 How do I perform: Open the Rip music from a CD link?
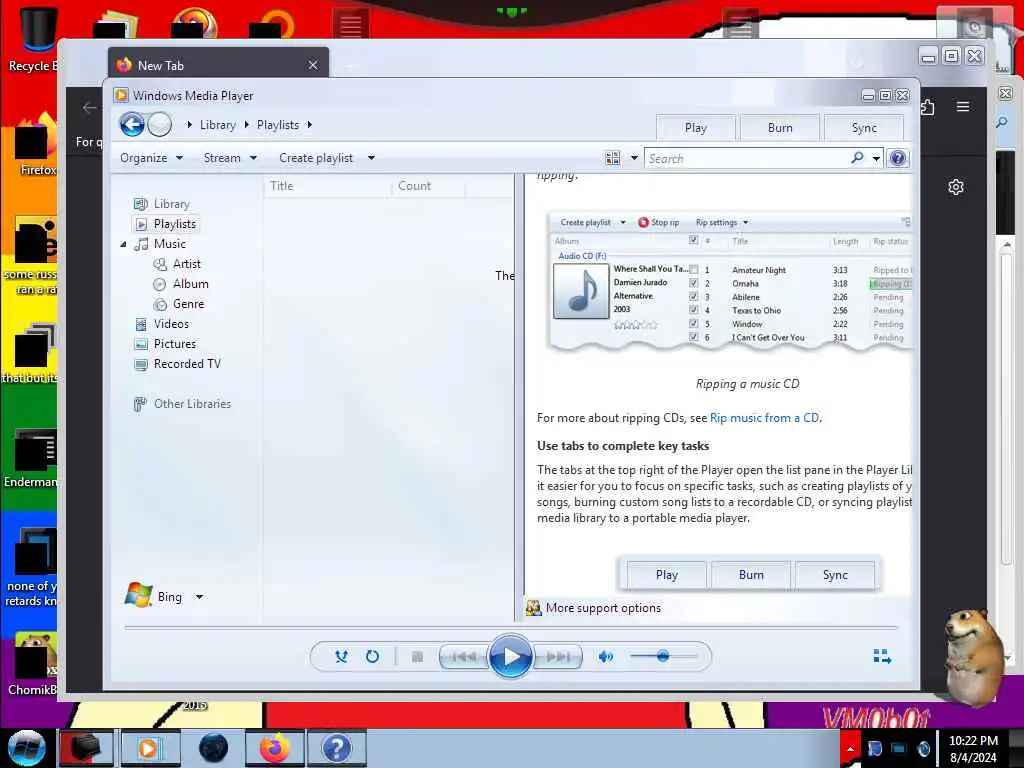click(764, 418)
